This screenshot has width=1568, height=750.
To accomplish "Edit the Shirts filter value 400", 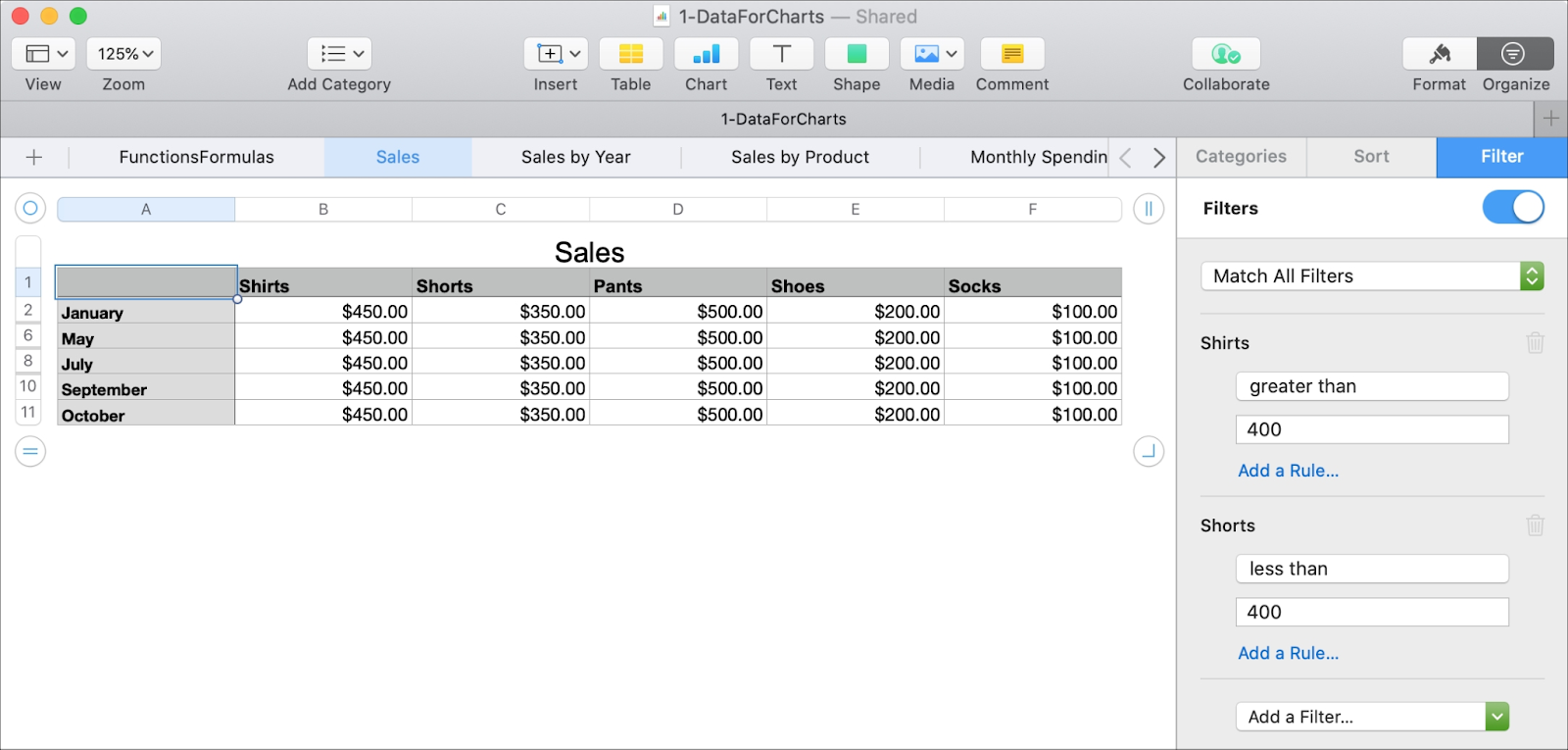I will click(1372, 429).
